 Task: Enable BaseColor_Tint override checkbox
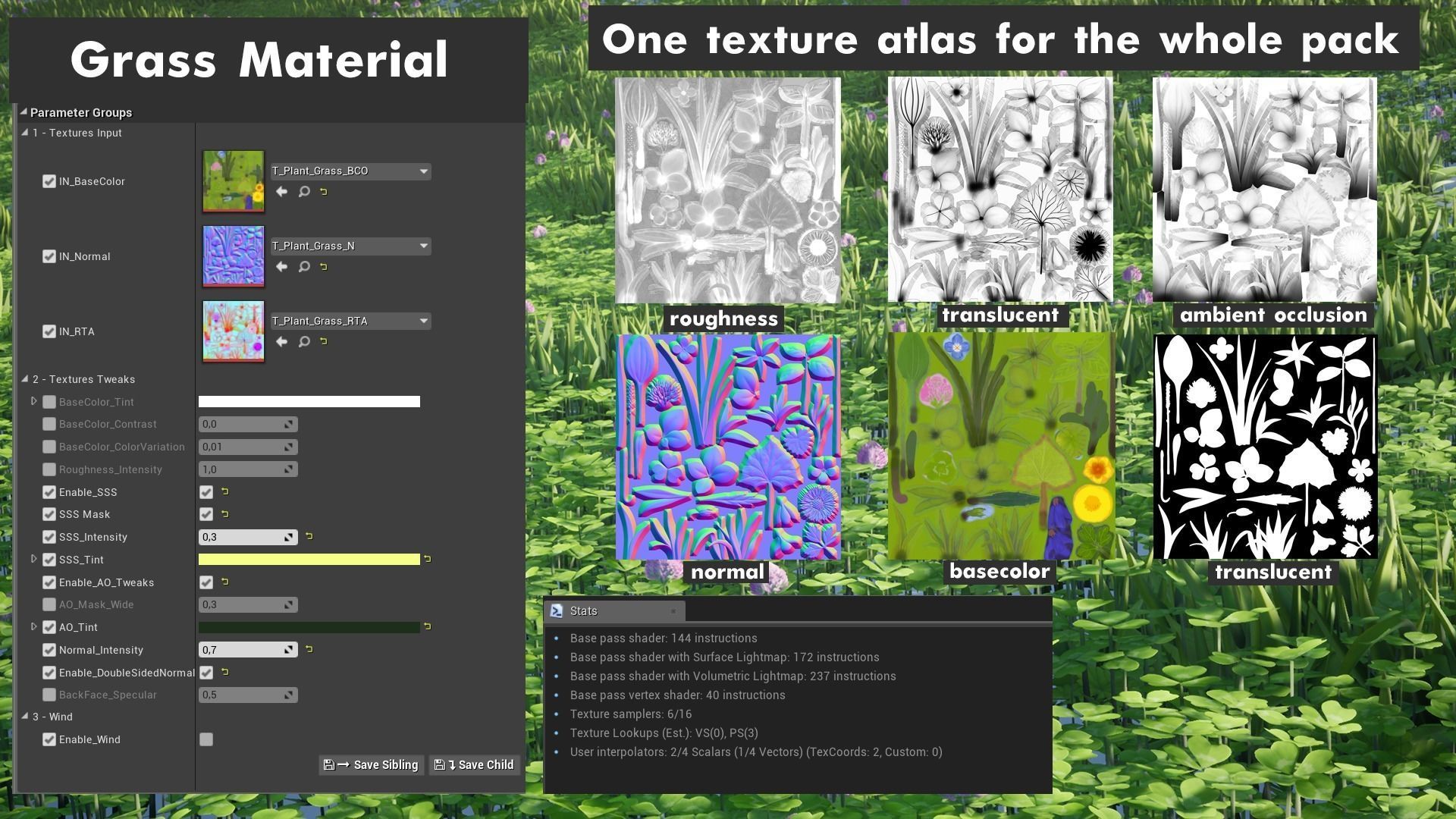[49, 402]
